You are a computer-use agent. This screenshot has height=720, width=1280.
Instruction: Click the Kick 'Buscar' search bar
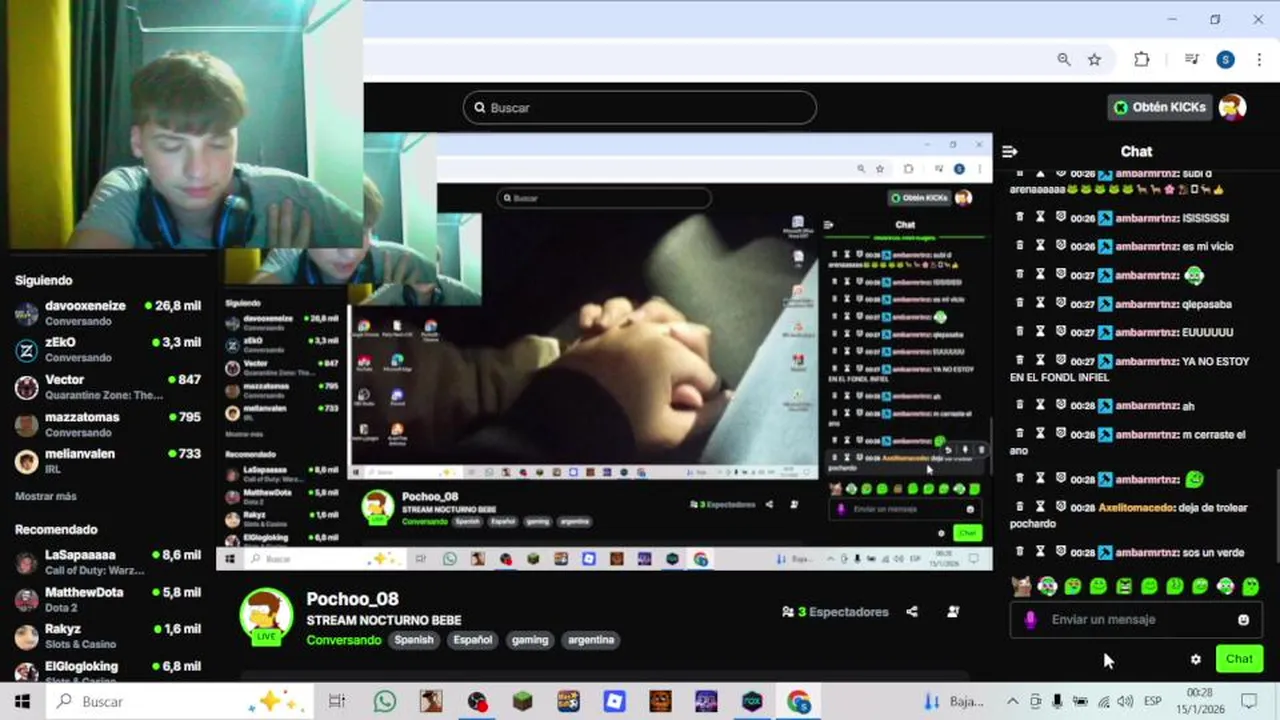point(640,107)
